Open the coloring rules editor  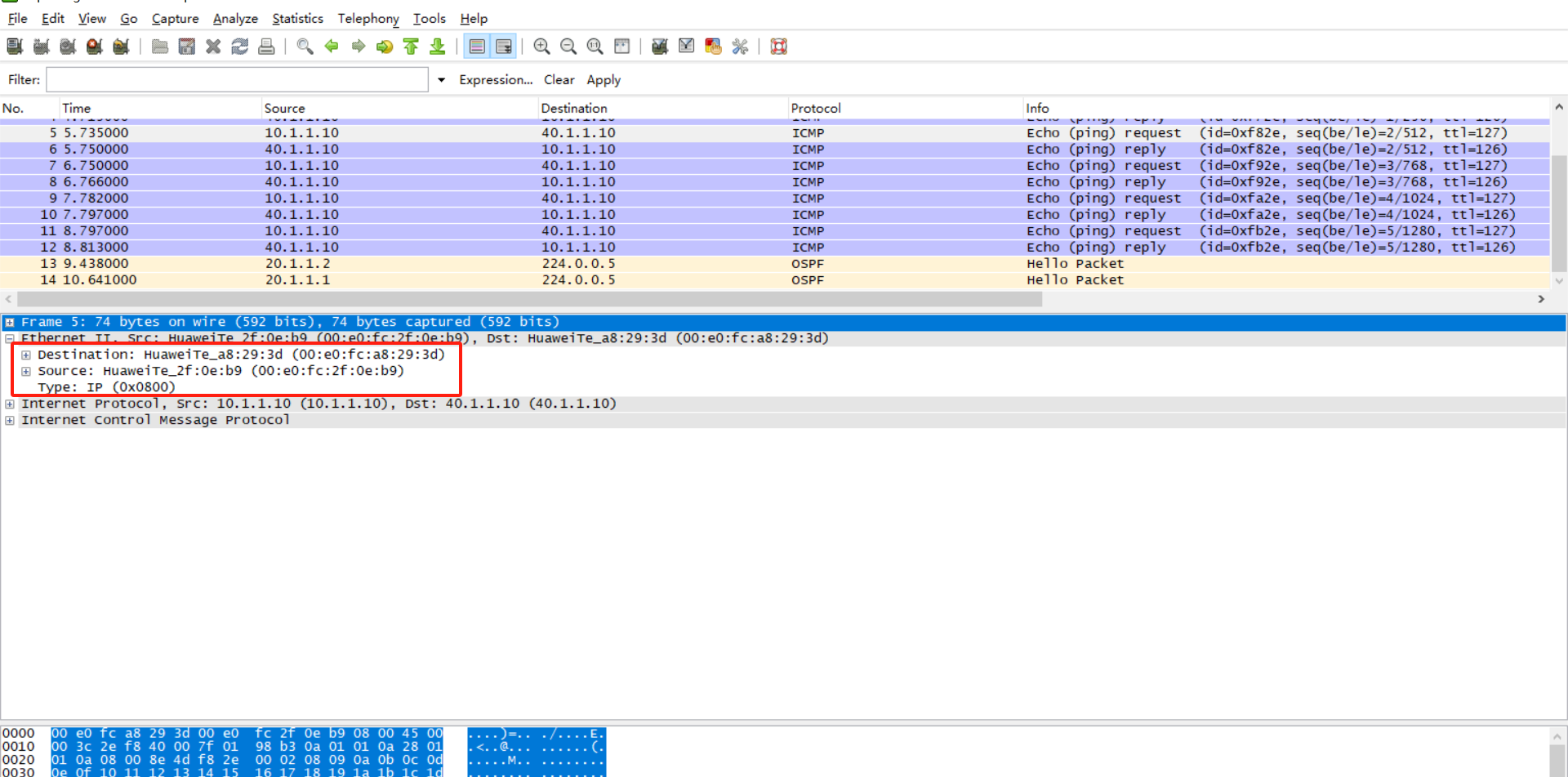[713, 47]
